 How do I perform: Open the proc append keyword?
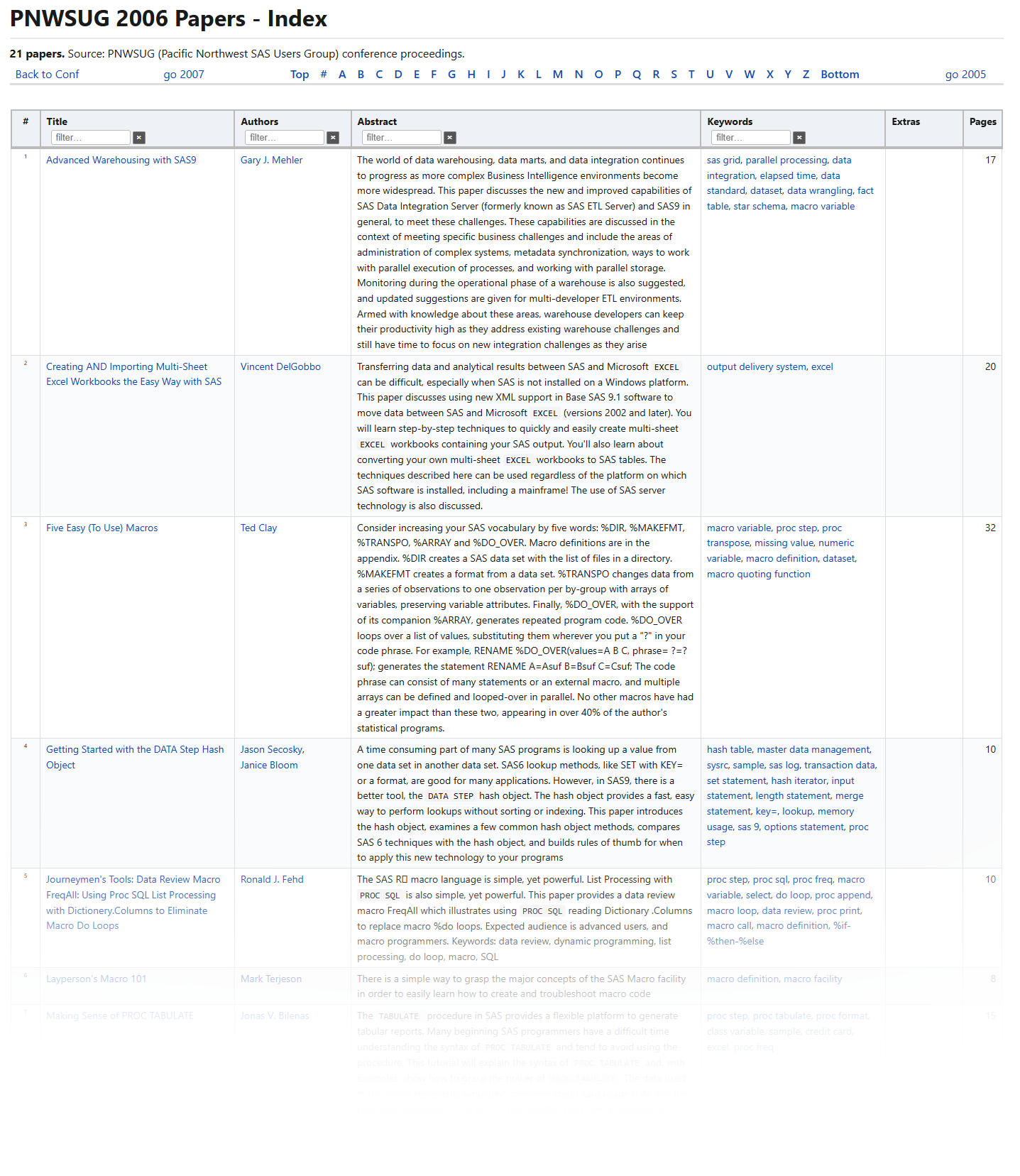click(x=843, y=895)
